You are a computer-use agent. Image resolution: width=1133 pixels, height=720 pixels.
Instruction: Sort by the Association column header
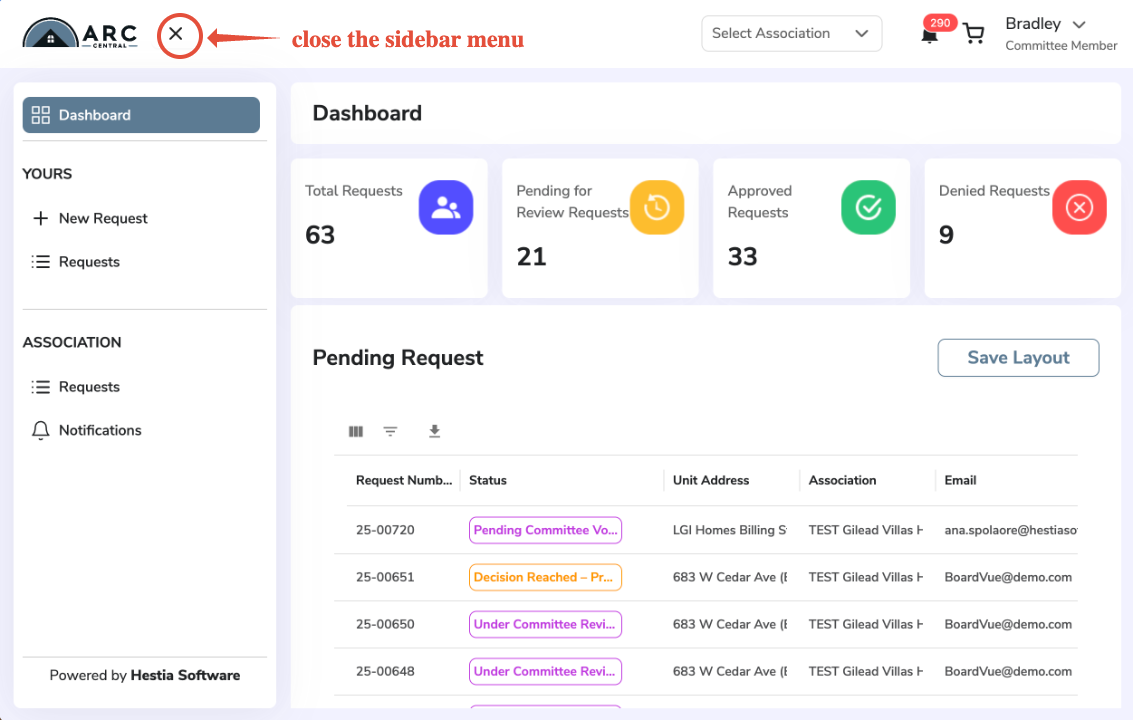point(842,480)
